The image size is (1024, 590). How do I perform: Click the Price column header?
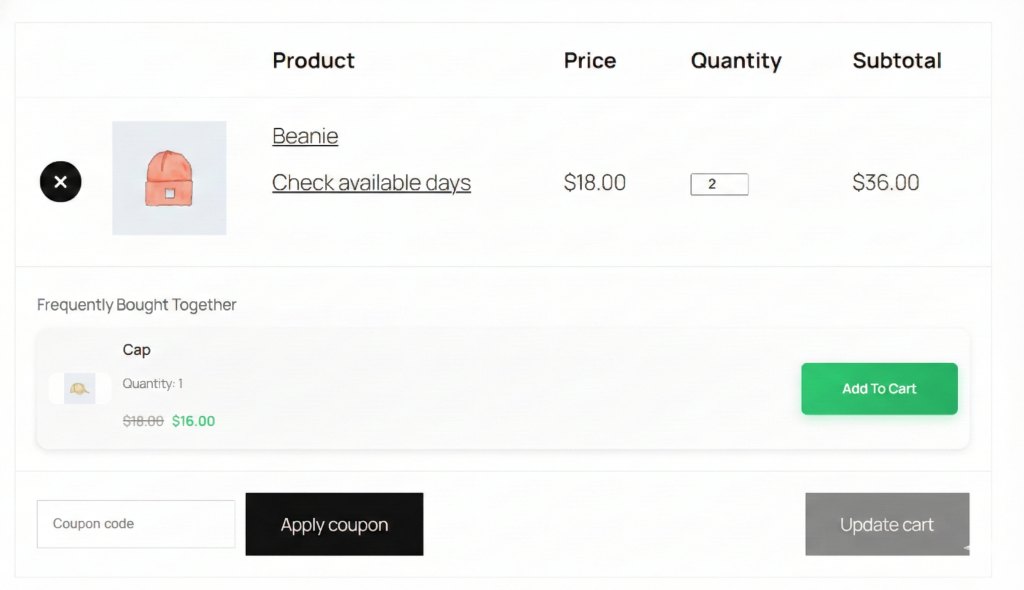(590, 61)
